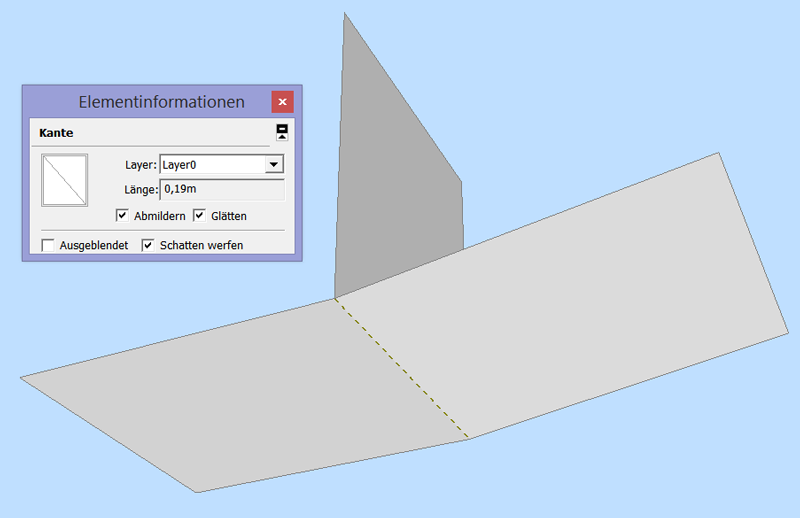The width and height of the screenshot is (800, 518).
Task: Disable the Schatten werfen checkbox
Action: pos(148,245)
